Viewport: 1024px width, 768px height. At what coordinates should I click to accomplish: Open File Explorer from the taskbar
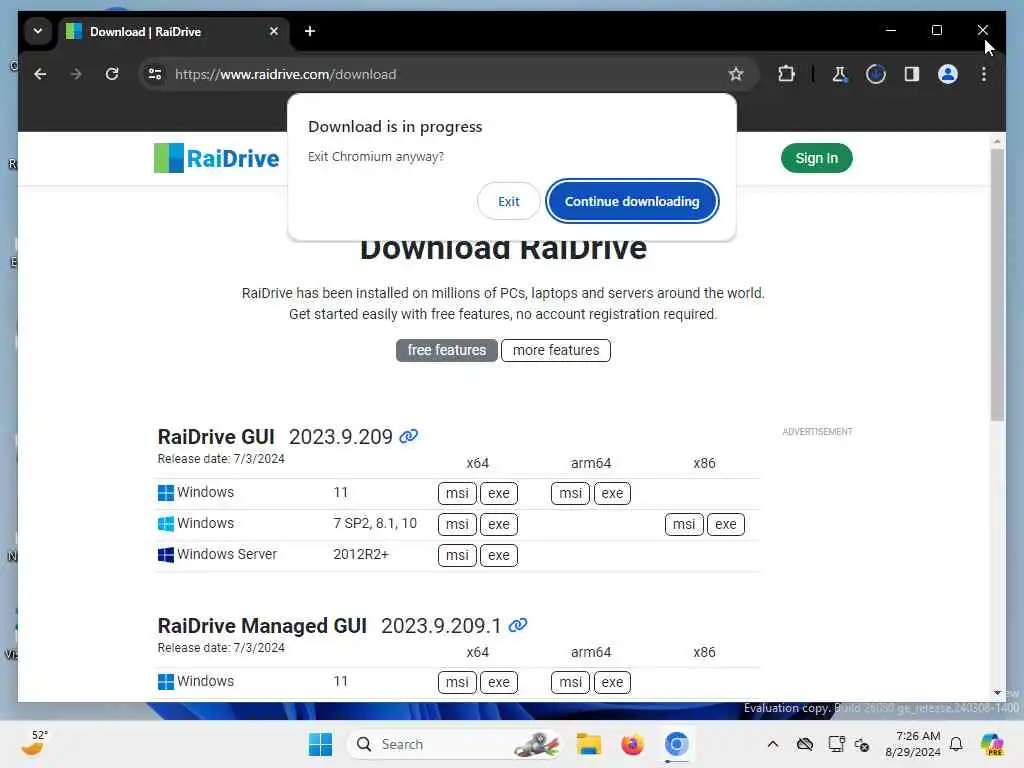[x=588, y=744]
